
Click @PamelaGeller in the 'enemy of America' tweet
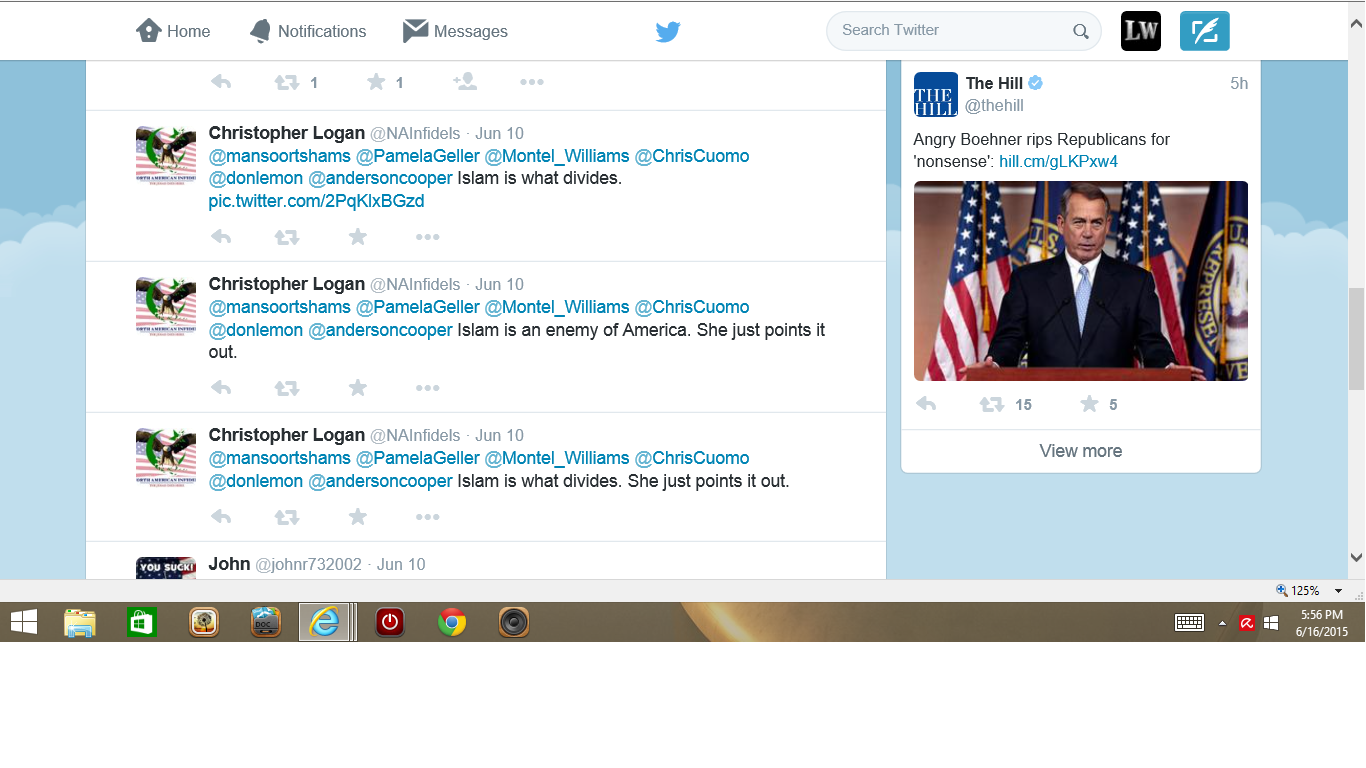click(x=418, y=307)
